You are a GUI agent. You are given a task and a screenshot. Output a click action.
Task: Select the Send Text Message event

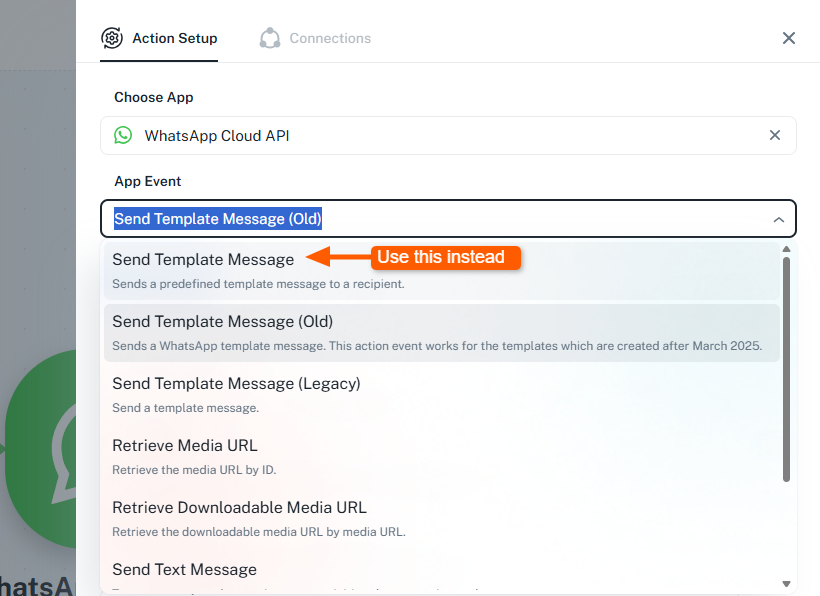point(441,573)
